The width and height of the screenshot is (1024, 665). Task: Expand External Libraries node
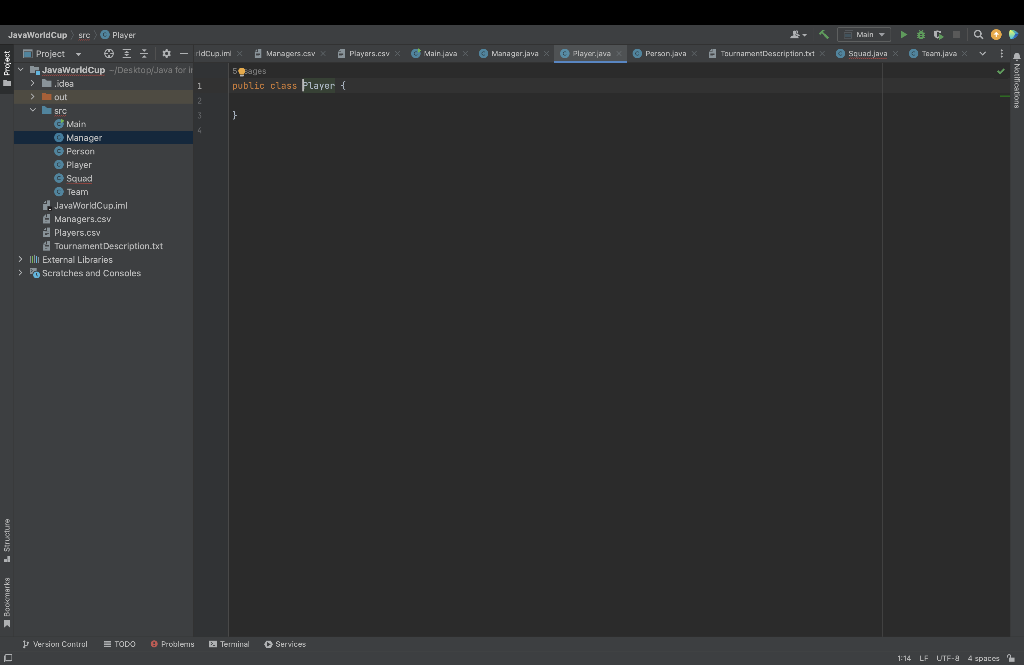(x=19, y=259)
